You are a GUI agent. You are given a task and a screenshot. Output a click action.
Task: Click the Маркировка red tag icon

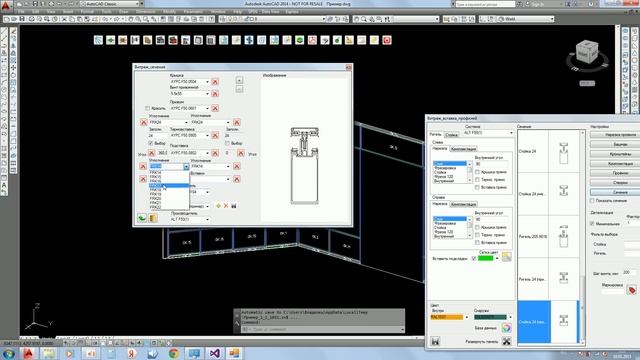[x=632, y=290]
